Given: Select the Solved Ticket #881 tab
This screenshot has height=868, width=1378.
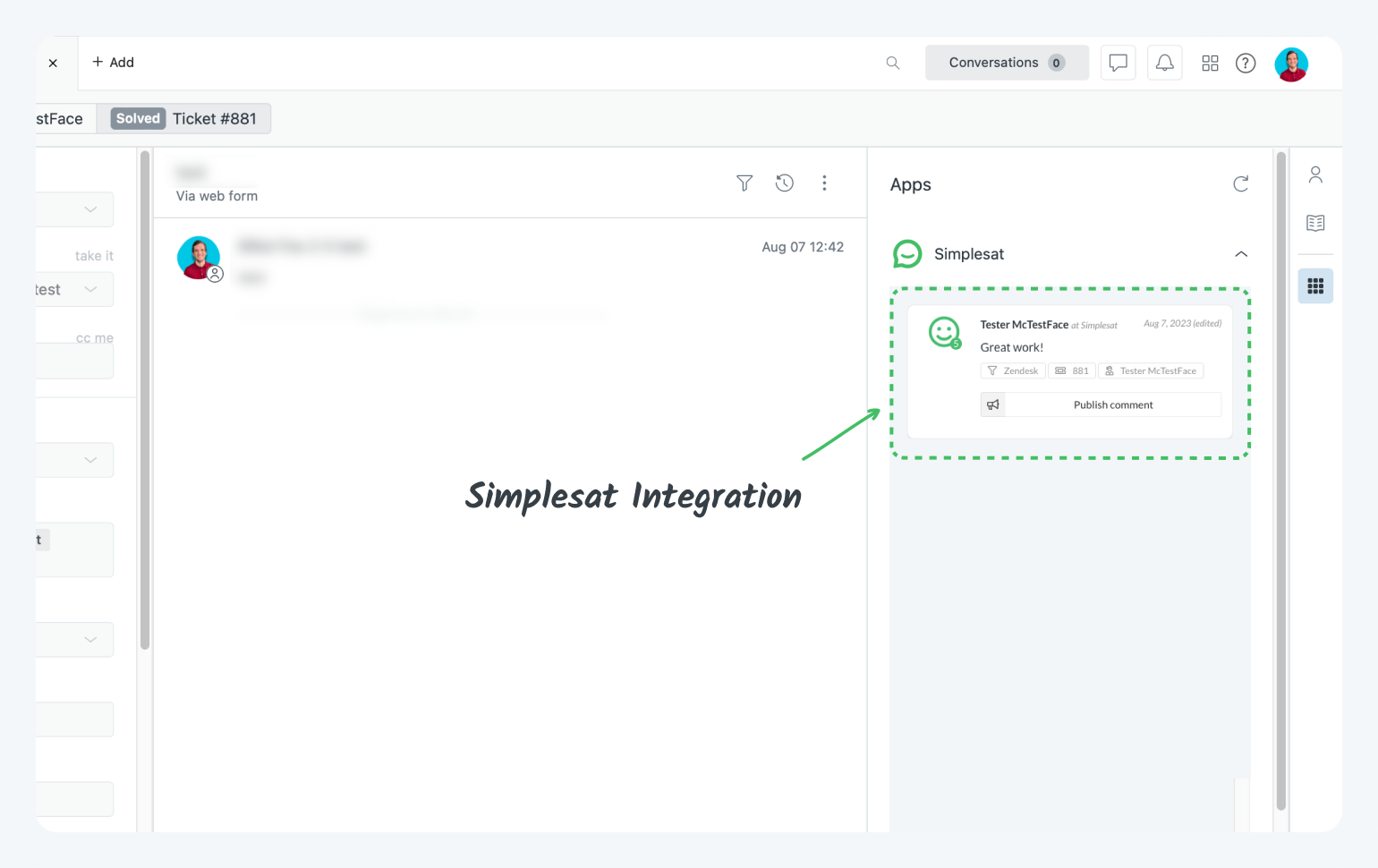Looking at the screenshot, I should pos(184,119).
